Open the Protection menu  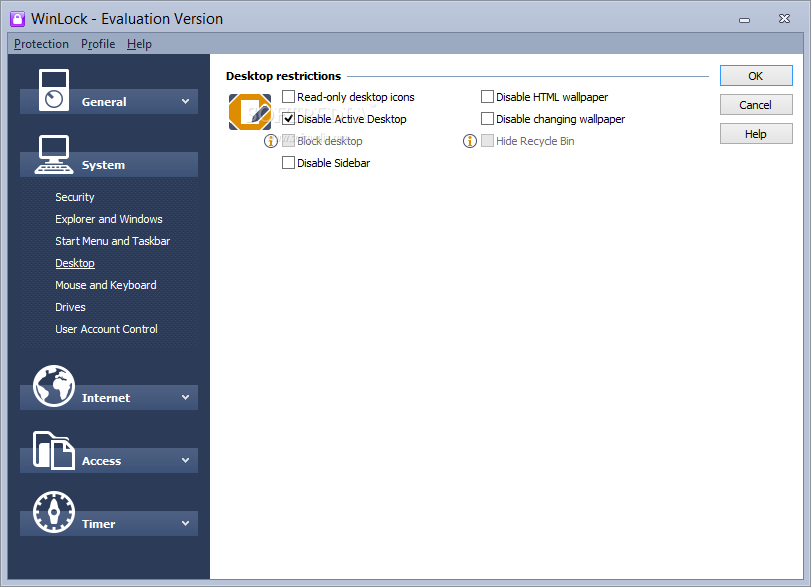point(41,44)
